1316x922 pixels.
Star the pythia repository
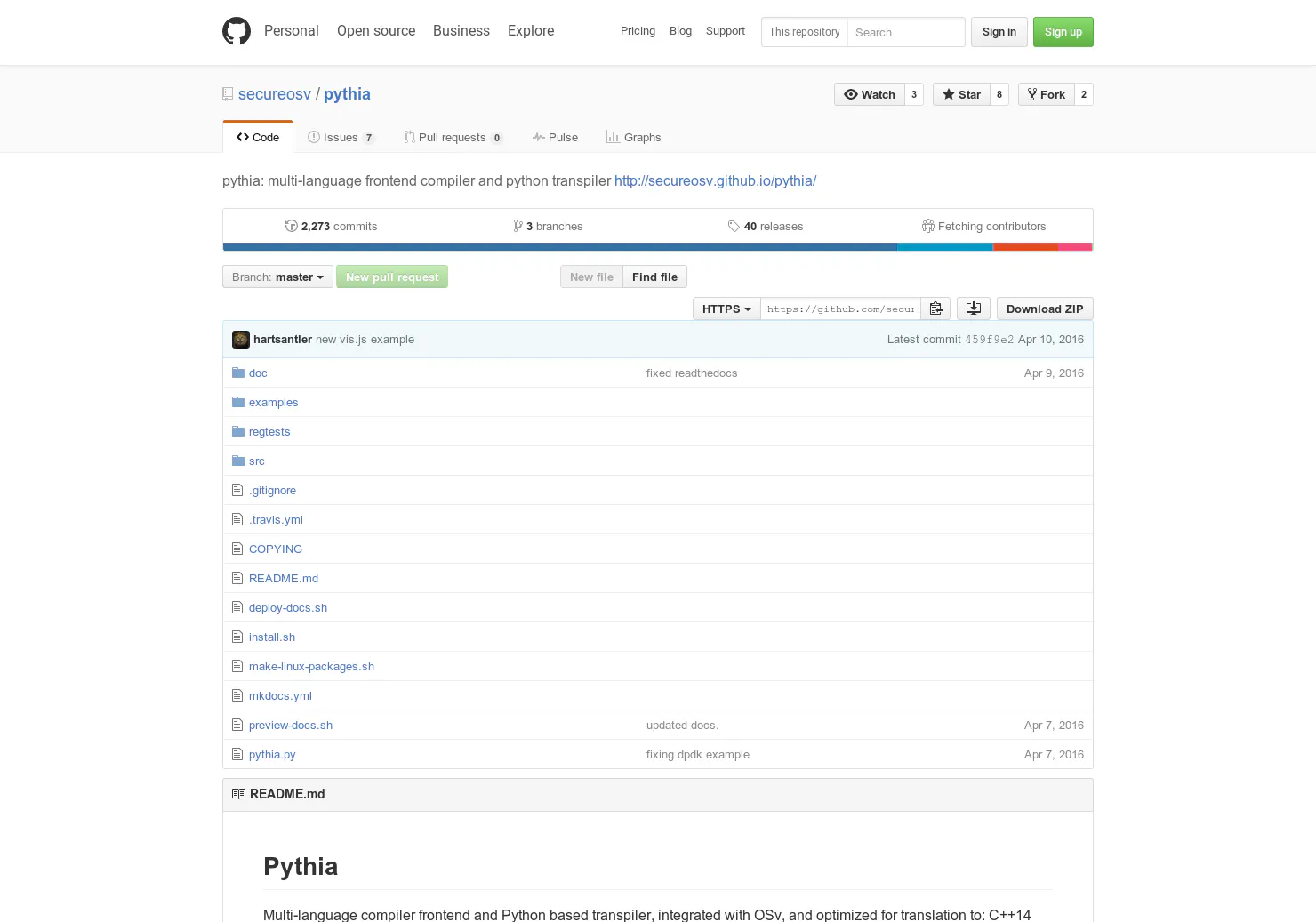961,94
